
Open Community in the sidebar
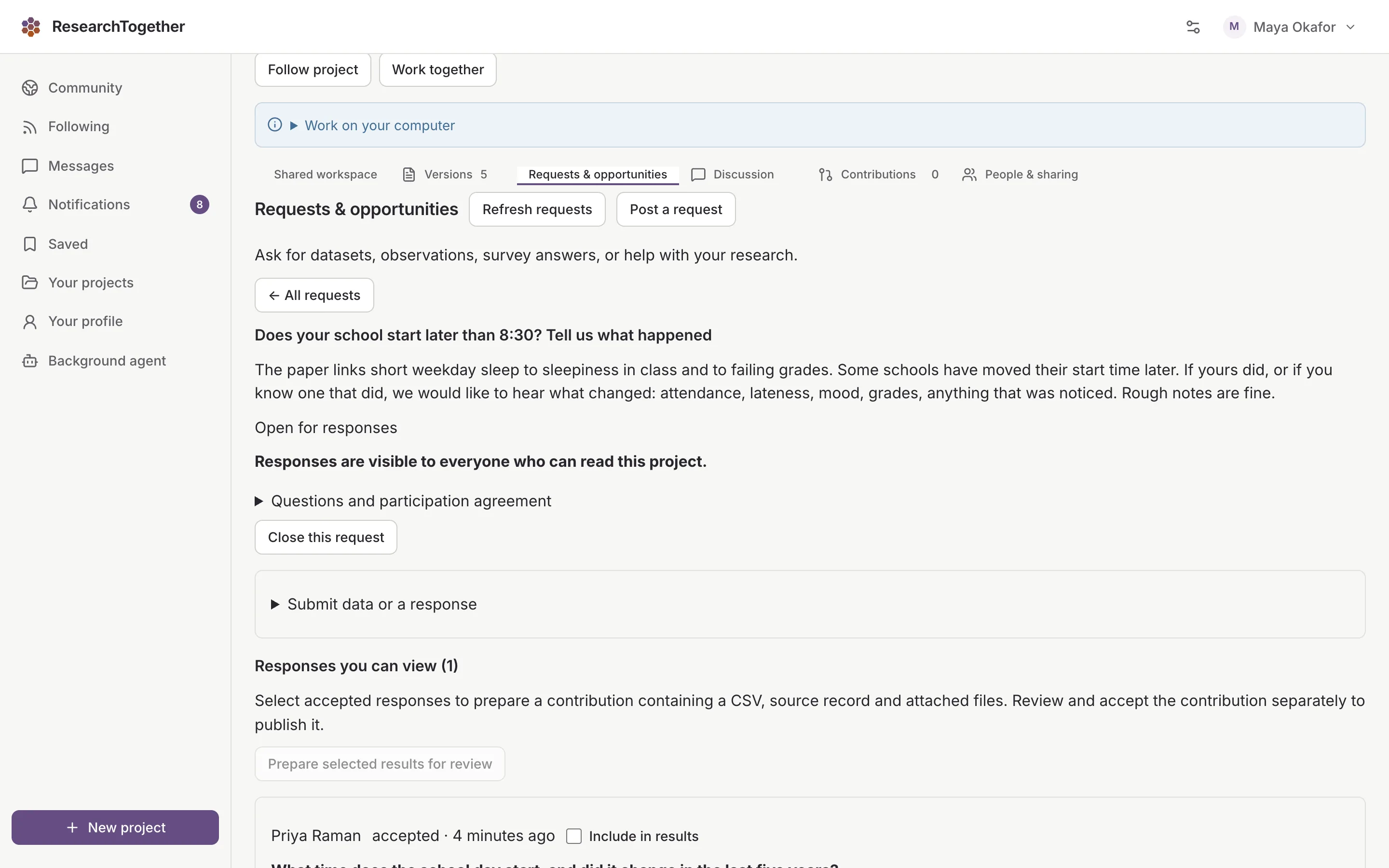pos(115,88)
